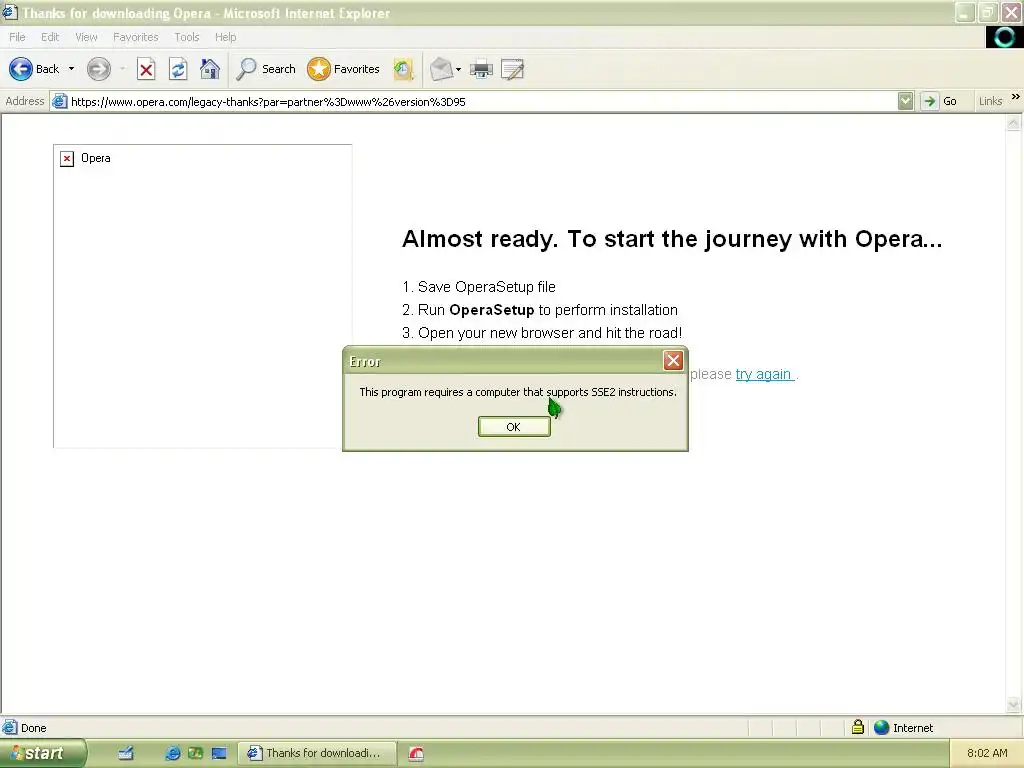The image size is (1024, 768).
Task: Click the 'Open your new browser' step text
Action: coord(550,333)
